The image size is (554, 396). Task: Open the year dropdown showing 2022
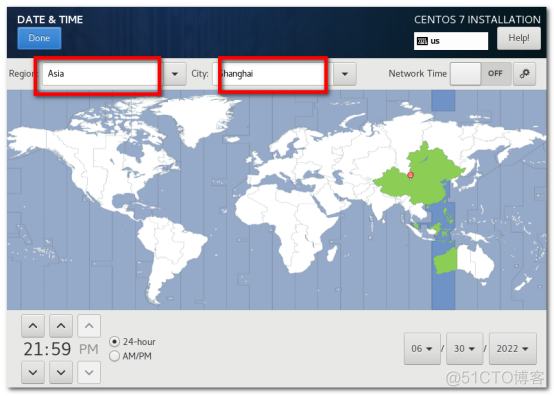[513, 349]
